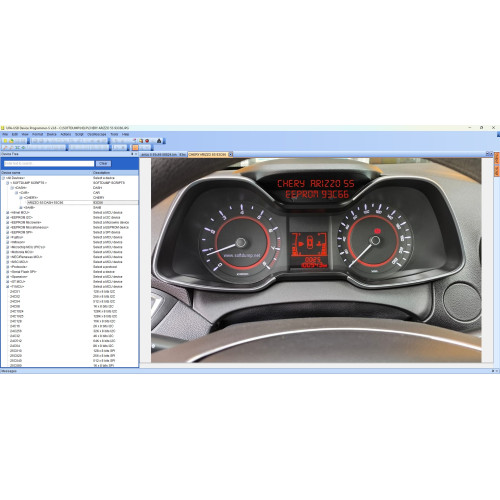The width and height of the screenshot is (500, 500).
Task: Select the 24C64 device row
Action: [x=69, y=346]
